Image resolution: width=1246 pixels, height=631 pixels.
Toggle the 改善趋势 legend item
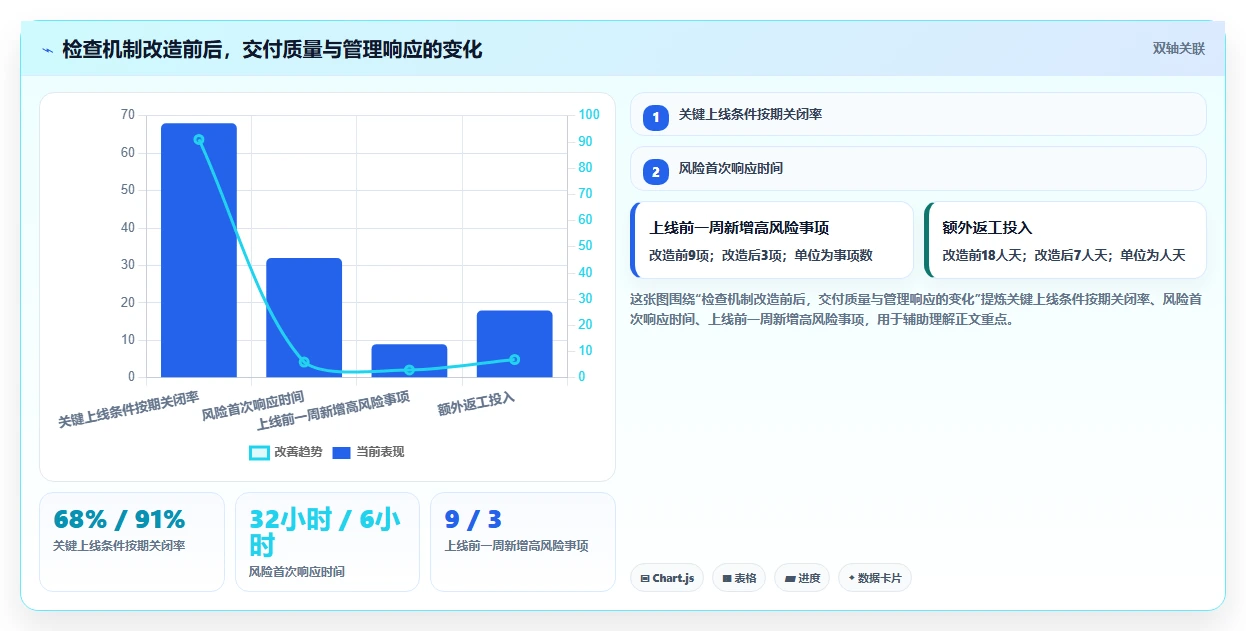click(x=286, y=452)
